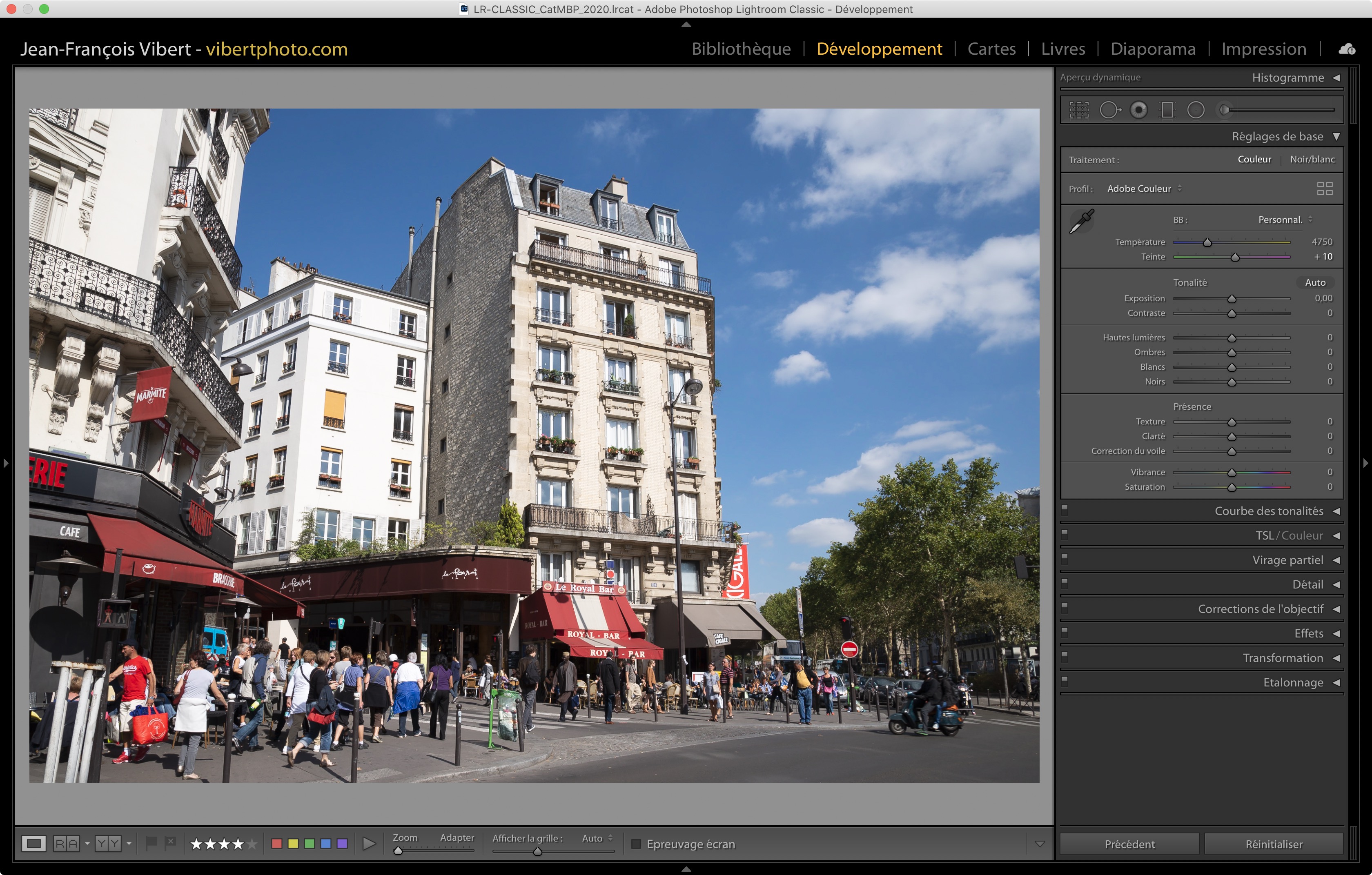Open the Impression module
Screen dimensions: 1372x875
[1263, 49]
